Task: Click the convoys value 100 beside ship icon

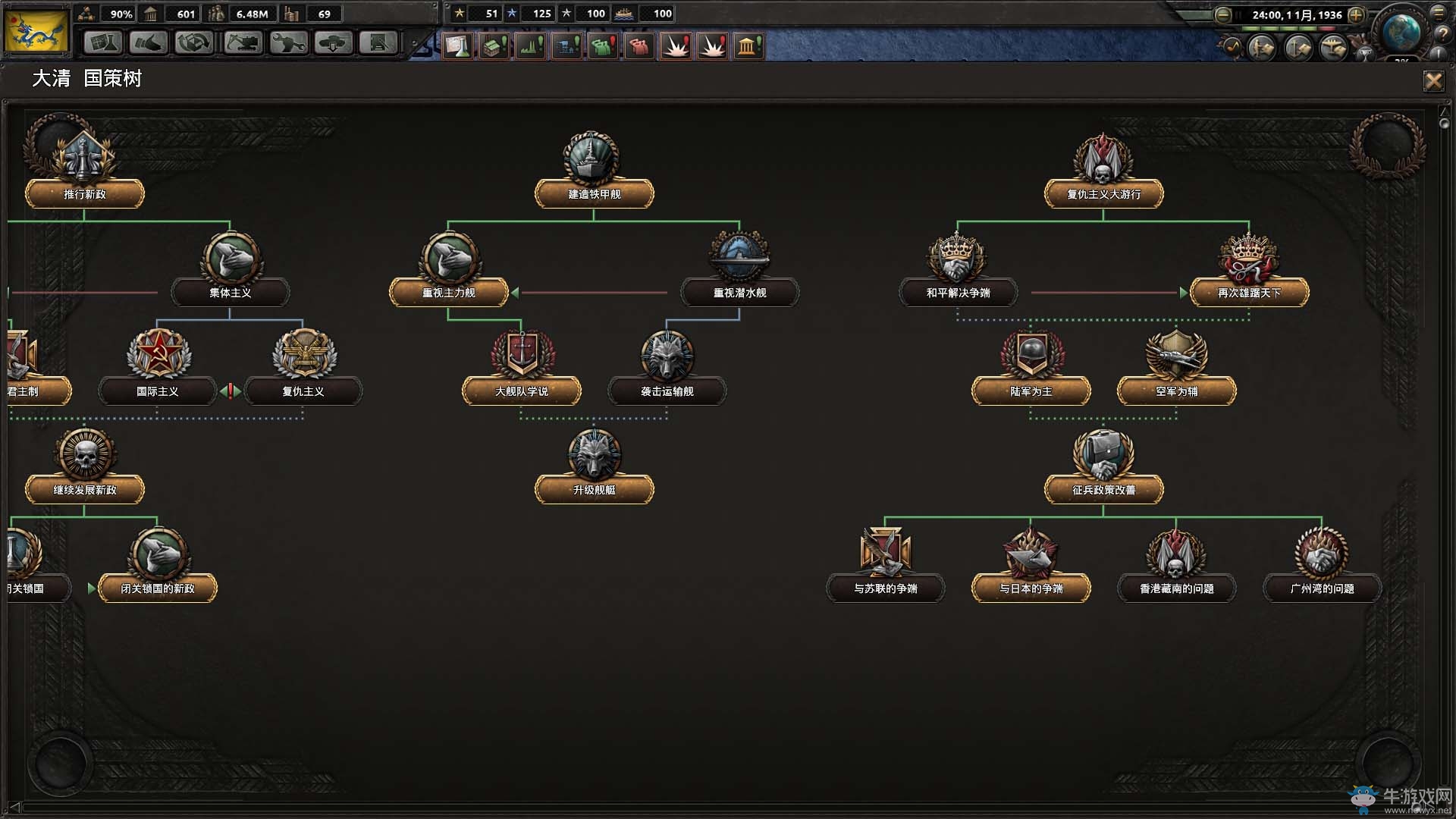Action: [x=662, y=14]
